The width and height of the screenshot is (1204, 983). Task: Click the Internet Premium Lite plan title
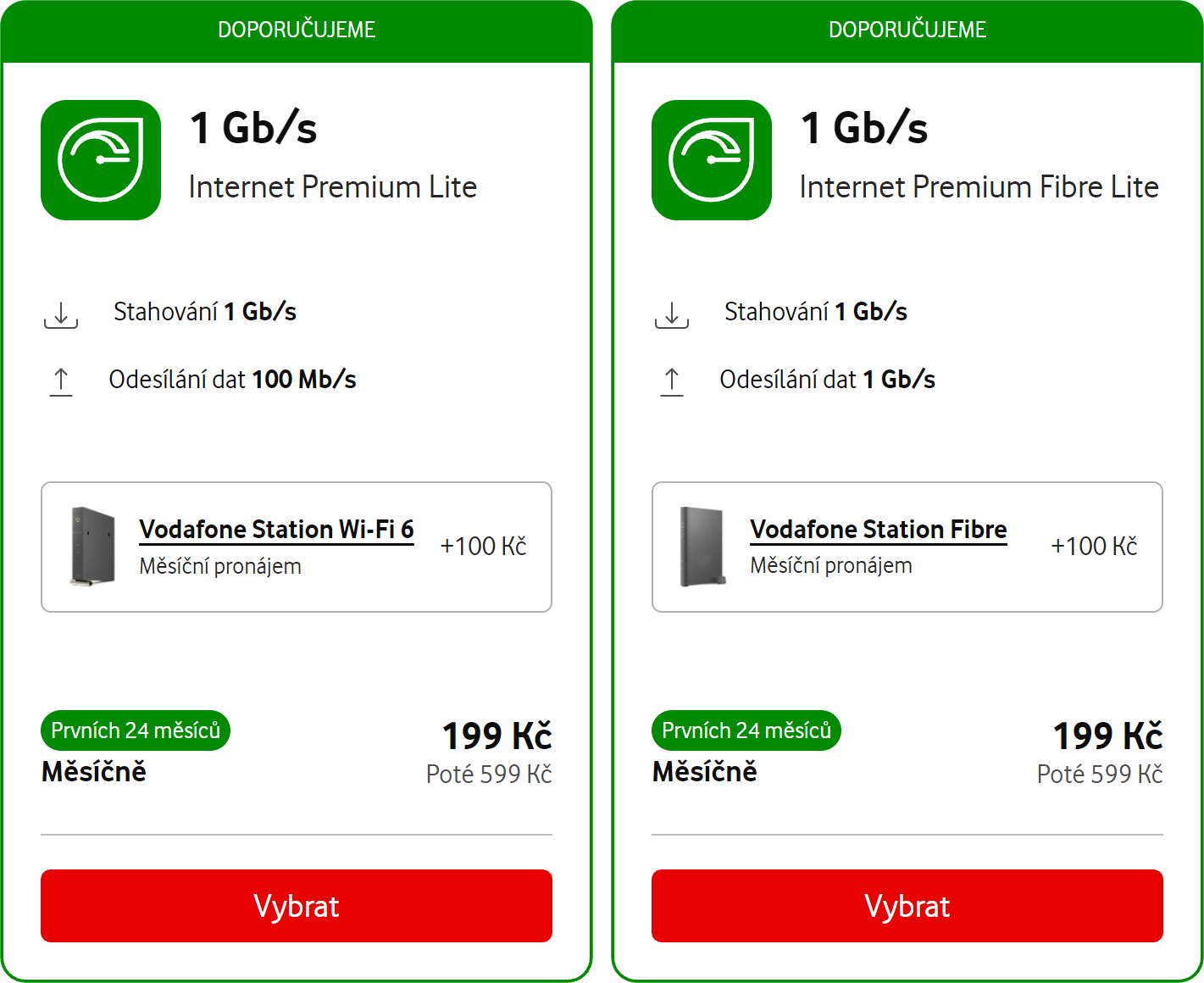pos(333,187)
